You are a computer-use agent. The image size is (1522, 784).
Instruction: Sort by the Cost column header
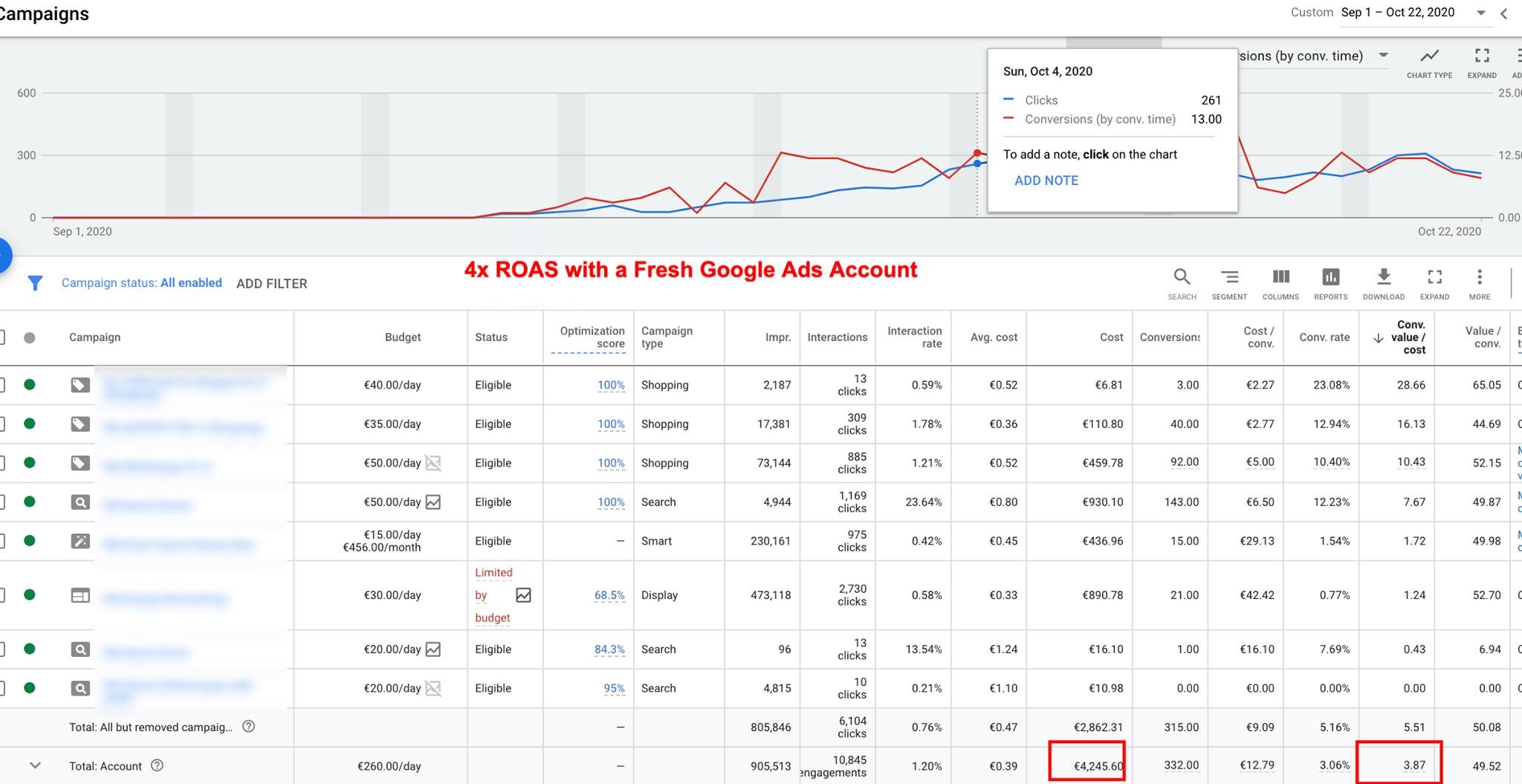[1111, 337]
